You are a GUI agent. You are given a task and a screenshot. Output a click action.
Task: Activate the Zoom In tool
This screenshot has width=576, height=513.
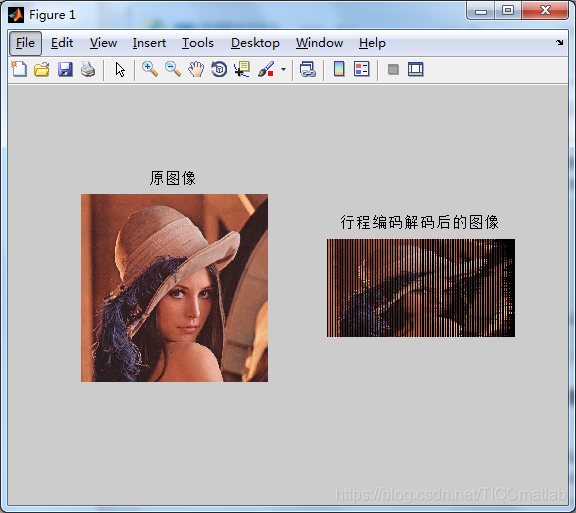click(x=150, y=69)
